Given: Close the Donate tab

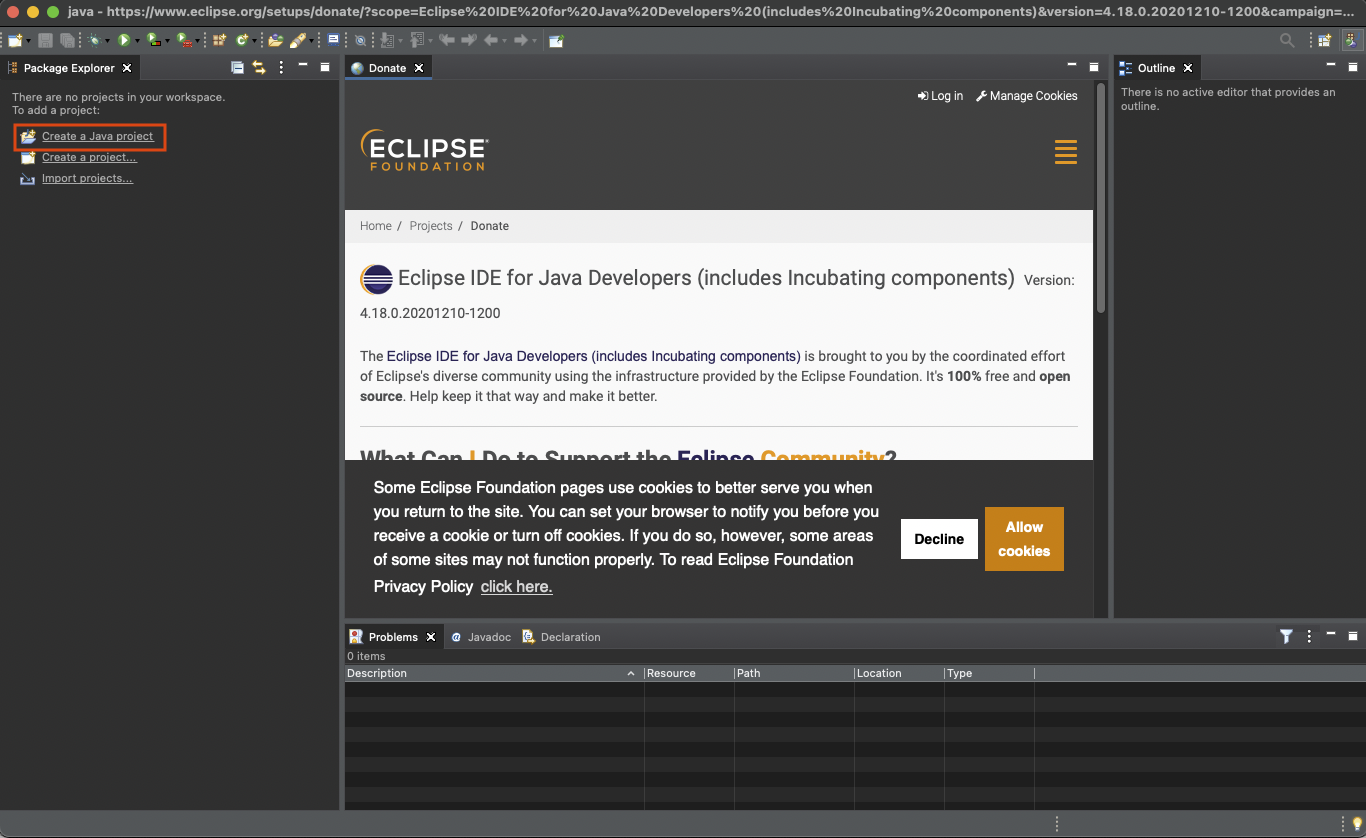Looking at the screenshot, I should pyautogui.click(x=419, y=68).
